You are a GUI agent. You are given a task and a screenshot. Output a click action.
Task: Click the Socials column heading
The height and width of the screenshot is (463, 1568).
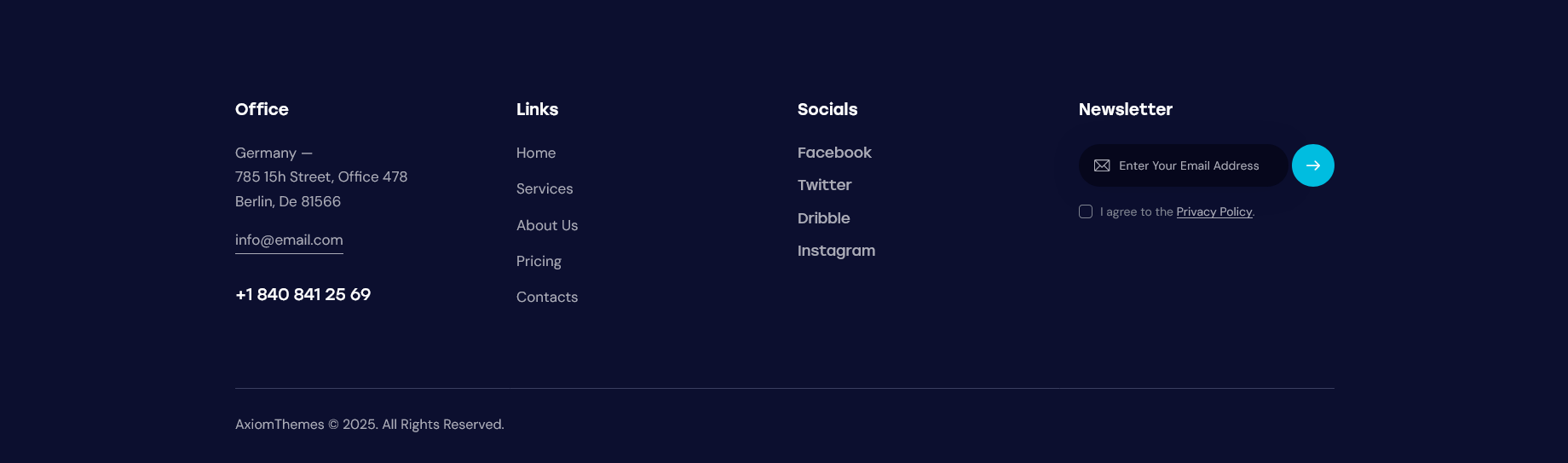coord(827,109)
